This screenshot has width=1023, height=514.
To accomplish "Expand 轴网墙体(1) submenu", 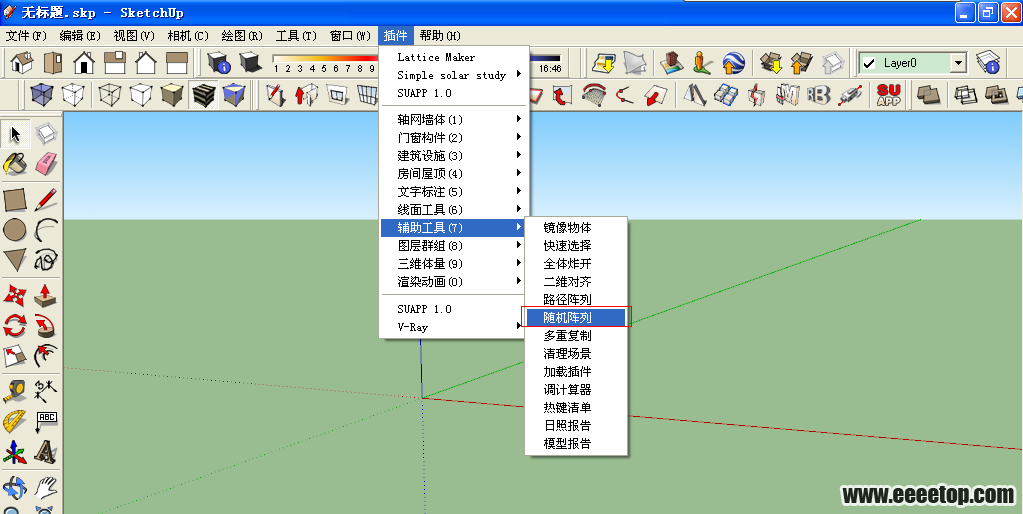I will point(454,119).
